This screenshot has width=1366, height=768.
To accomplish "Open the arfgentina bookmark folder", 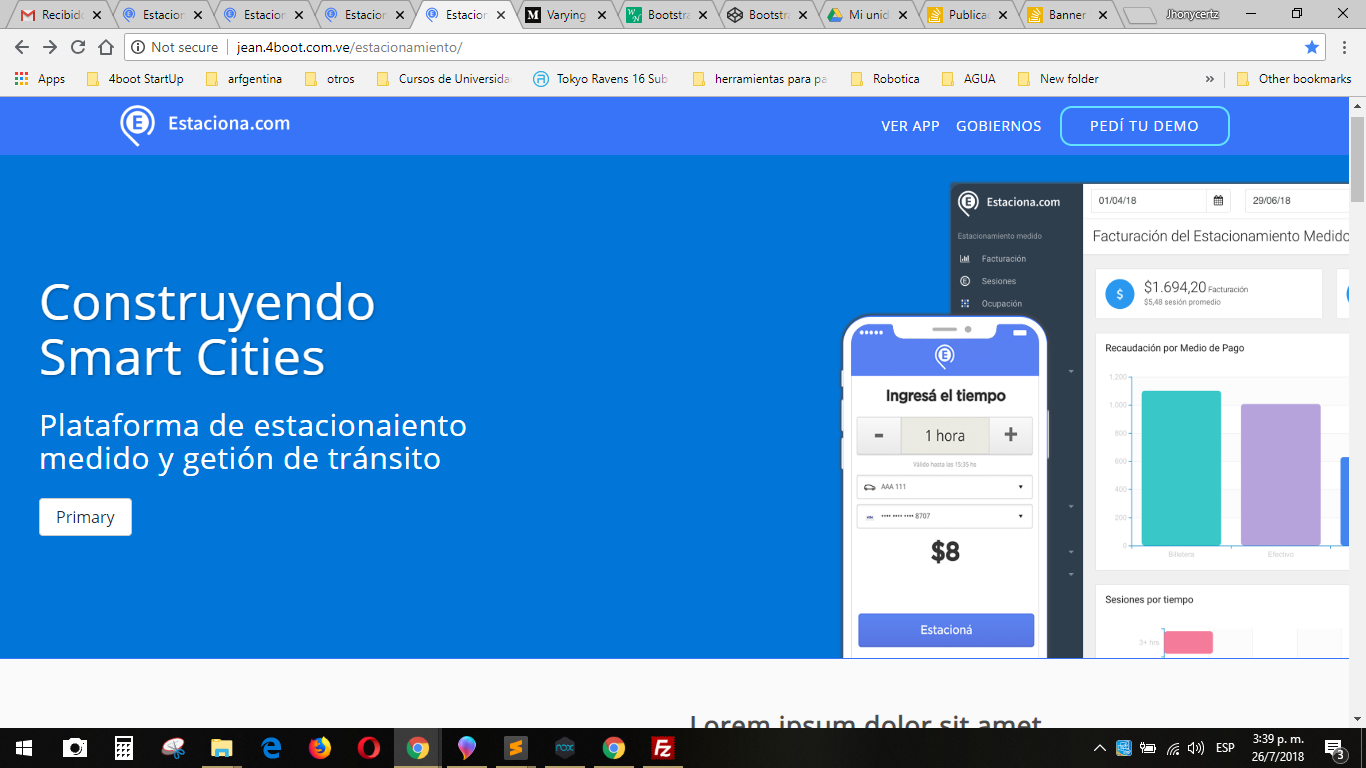I will tap(243, 79).
